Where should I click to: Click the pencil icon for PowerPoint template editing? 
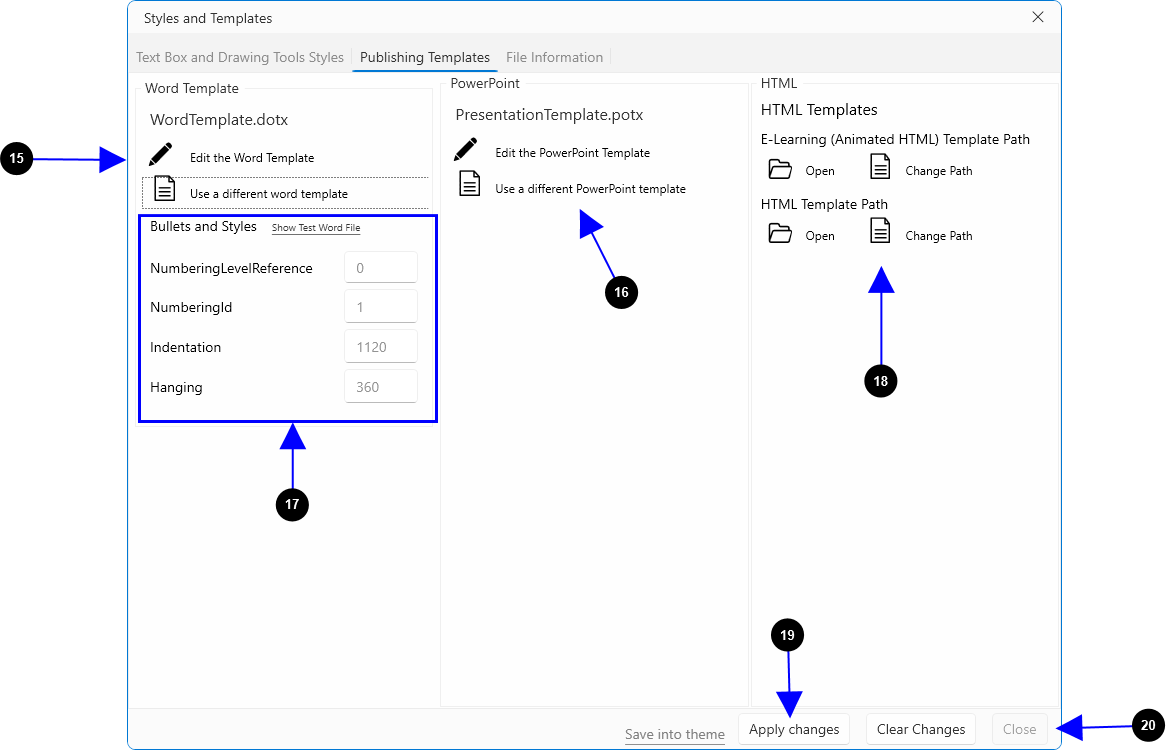[466, 151]
